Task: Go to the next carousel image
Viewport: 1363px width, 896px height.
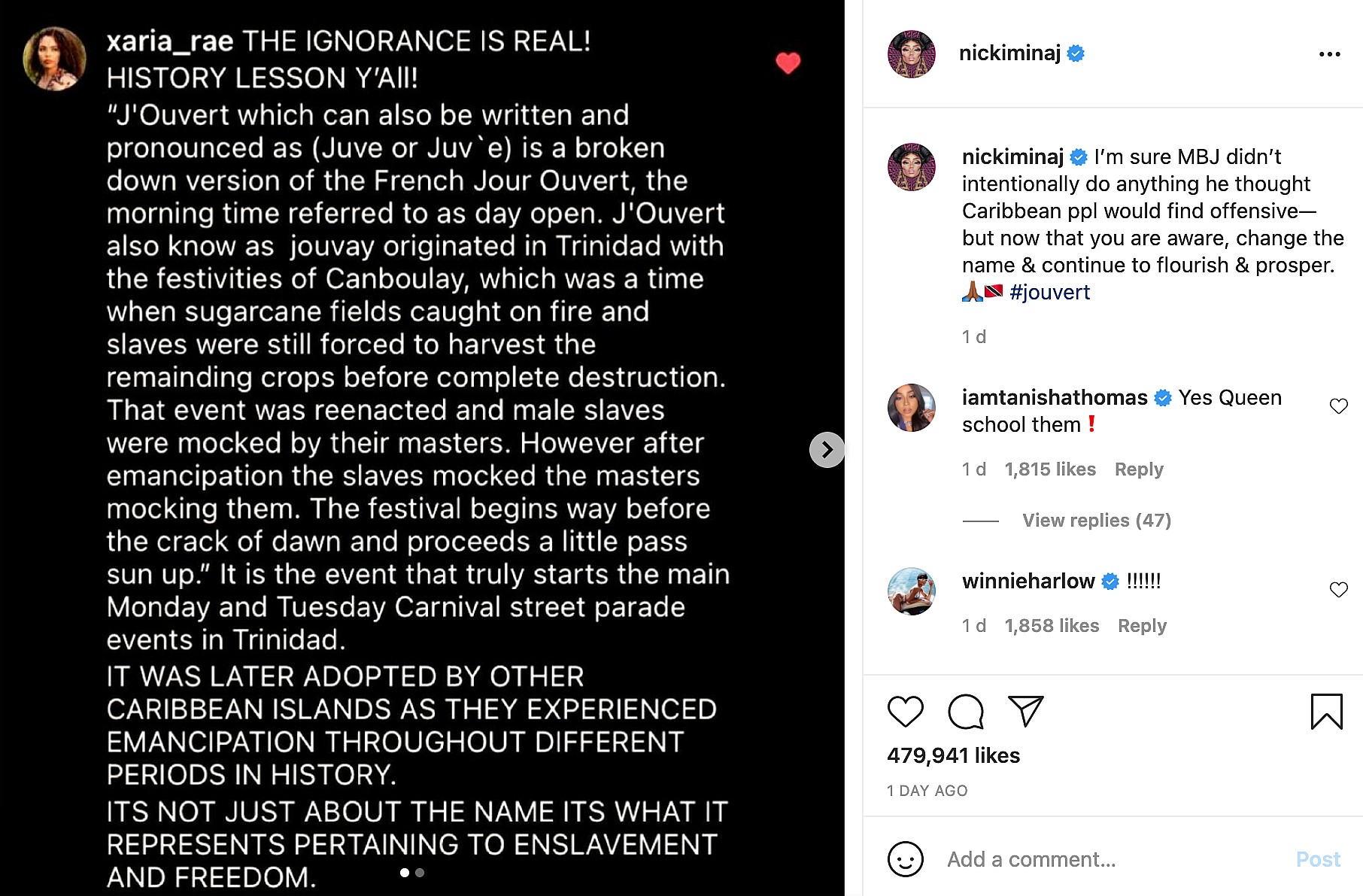Action: [827, 450]
